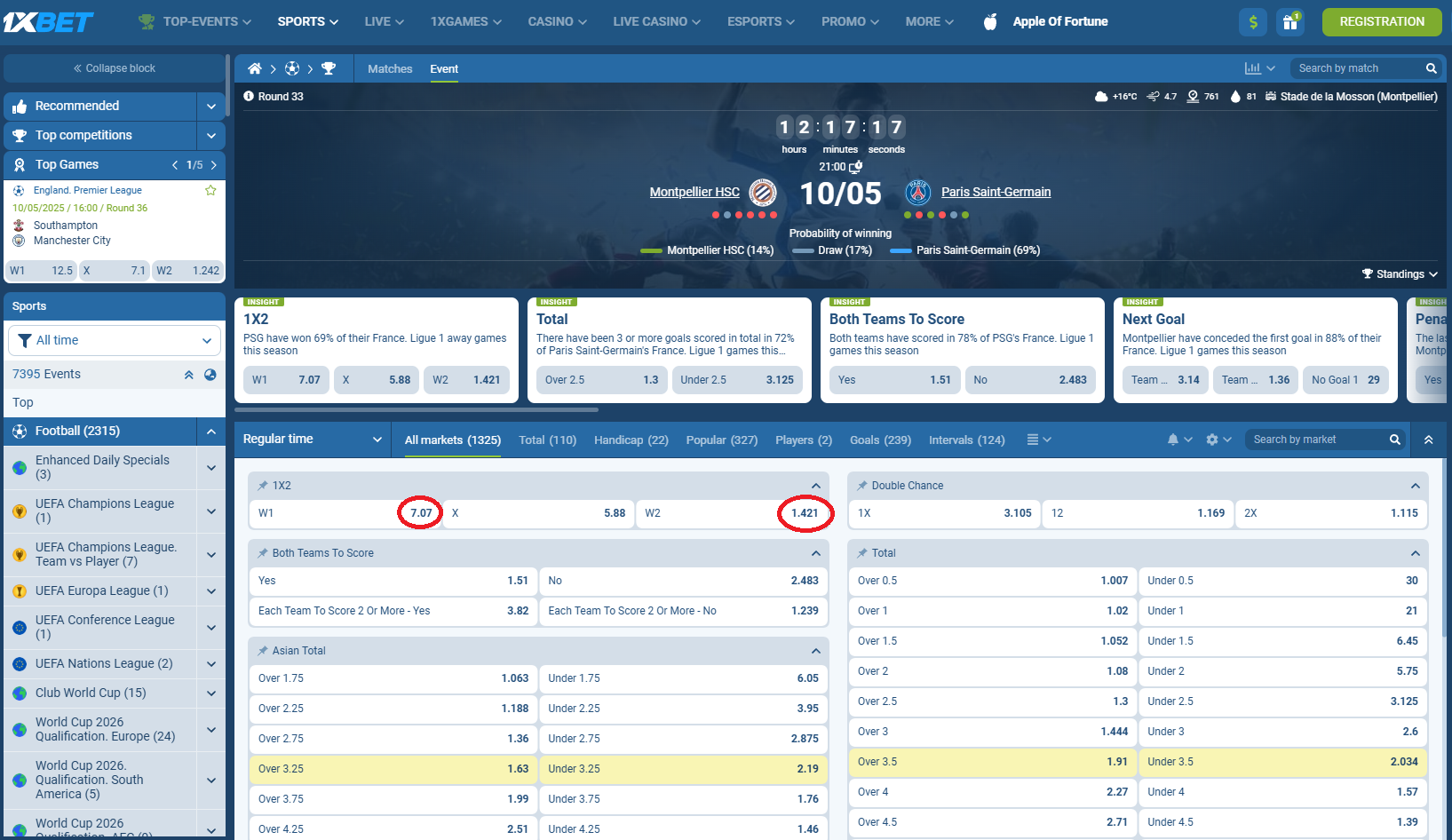This screenshot has height=840, width=1452.
Task: Open the Regular time dropdown
Action: [313, 440]
